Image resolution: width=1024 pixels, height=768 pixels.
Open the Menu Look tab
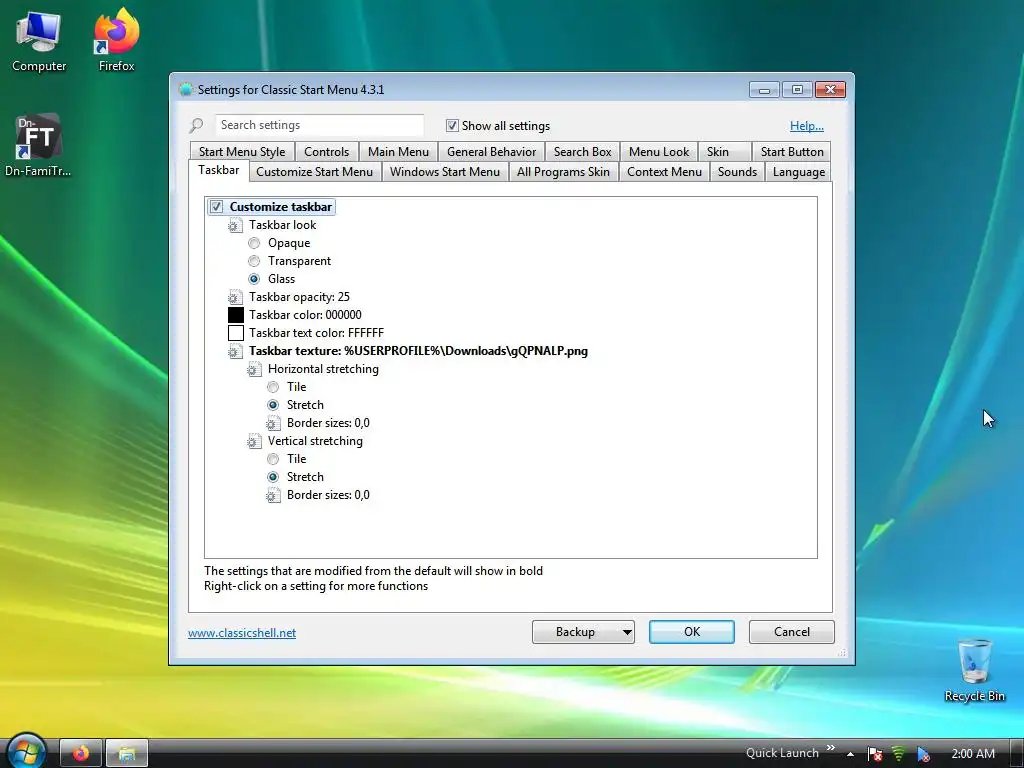pos(659,152)
